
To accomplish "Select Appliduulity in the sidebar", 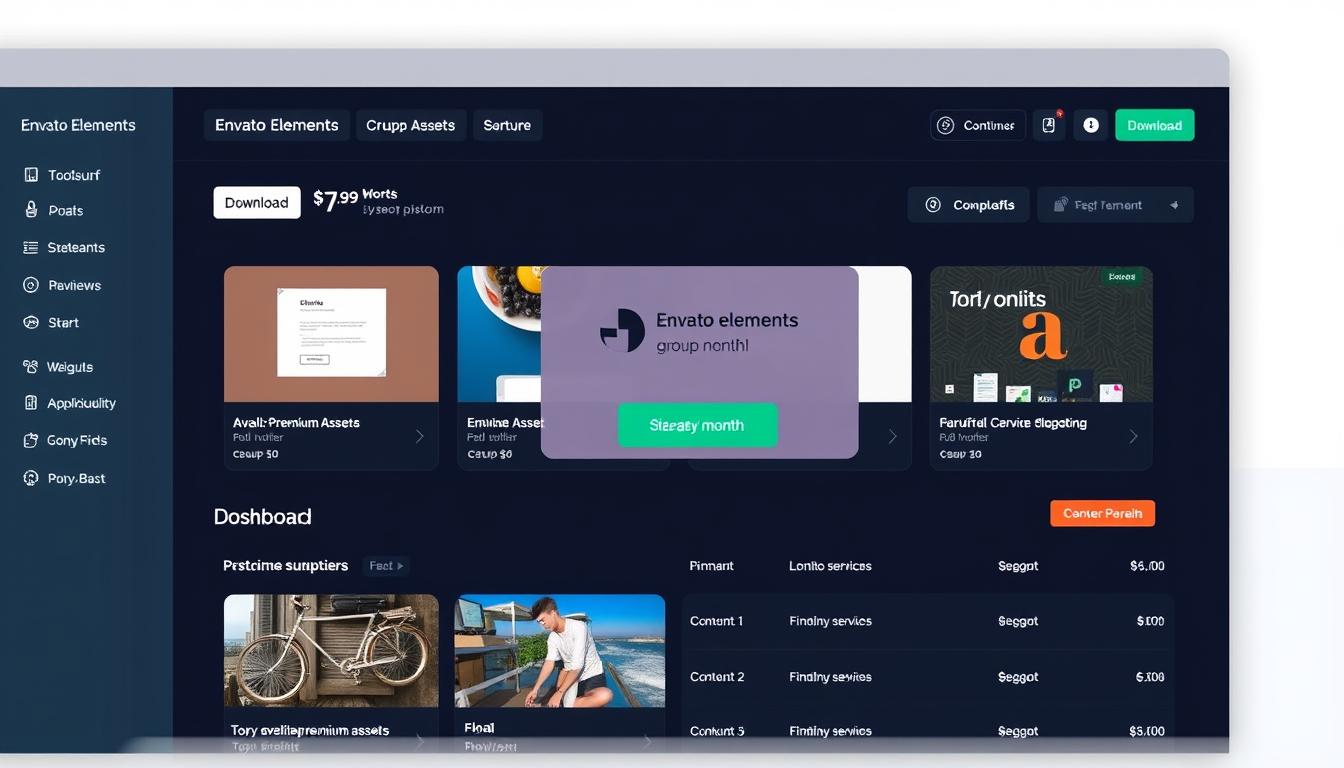I will click(x=82, y=403).
